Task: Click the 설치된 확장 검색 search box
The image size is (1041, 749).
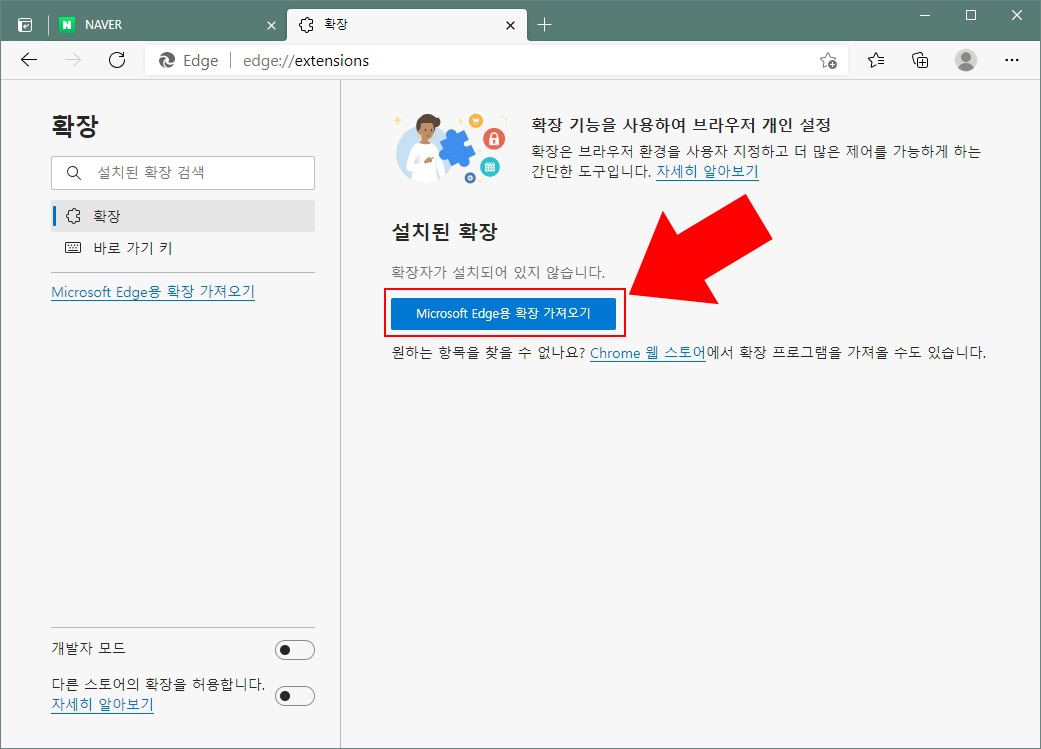Action: [x=183, y=173]
